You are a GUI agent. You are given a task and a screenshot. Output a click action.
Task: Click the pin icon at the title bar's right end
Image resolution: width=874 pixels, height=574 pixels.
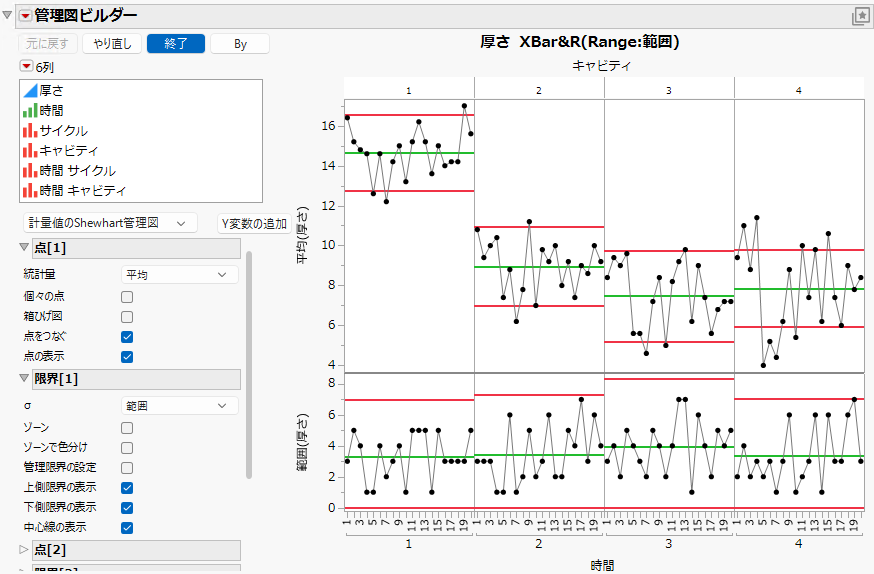[x=861, y=16]
